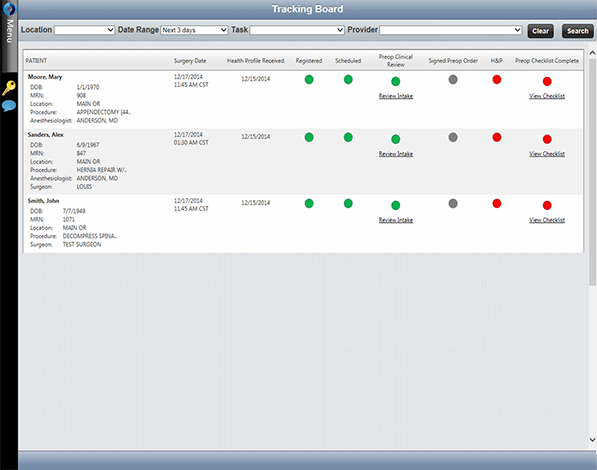Click Alex Sanders' green Preop Clinical Review dot
The width and height of the screenshot is (597, 470).
[396, 139]
